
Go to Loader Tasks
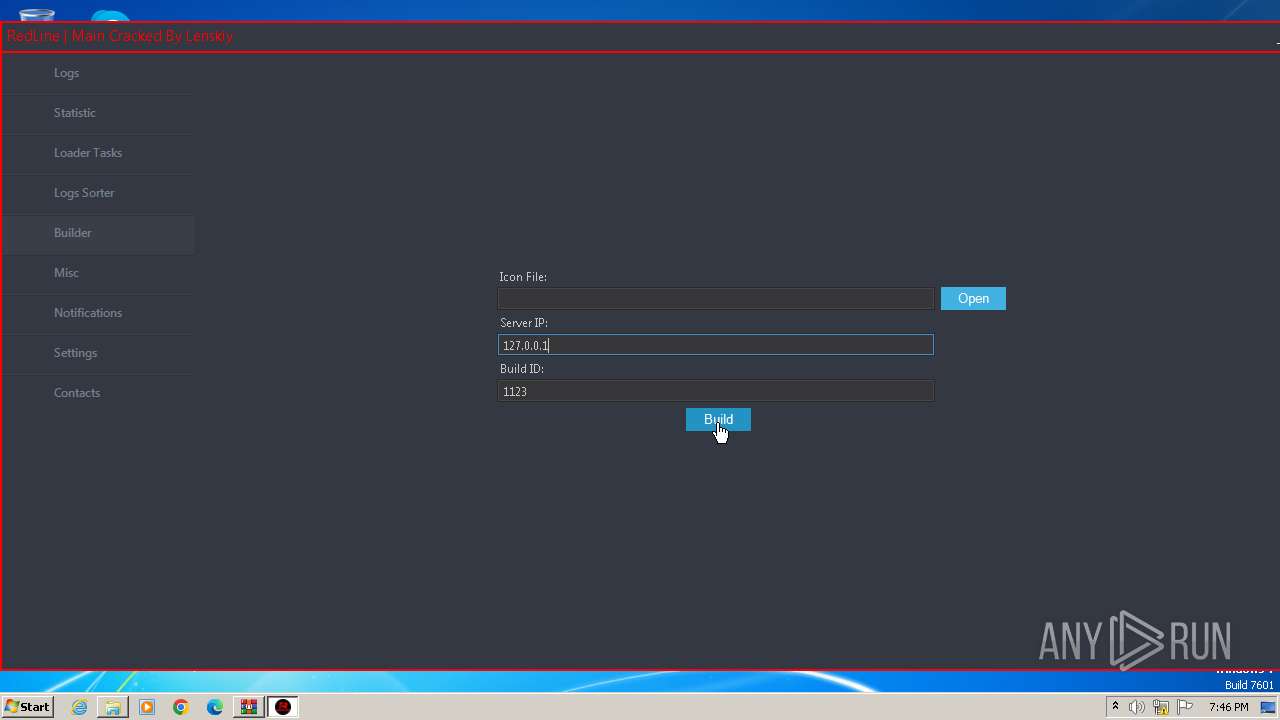(x=97, y=153)
